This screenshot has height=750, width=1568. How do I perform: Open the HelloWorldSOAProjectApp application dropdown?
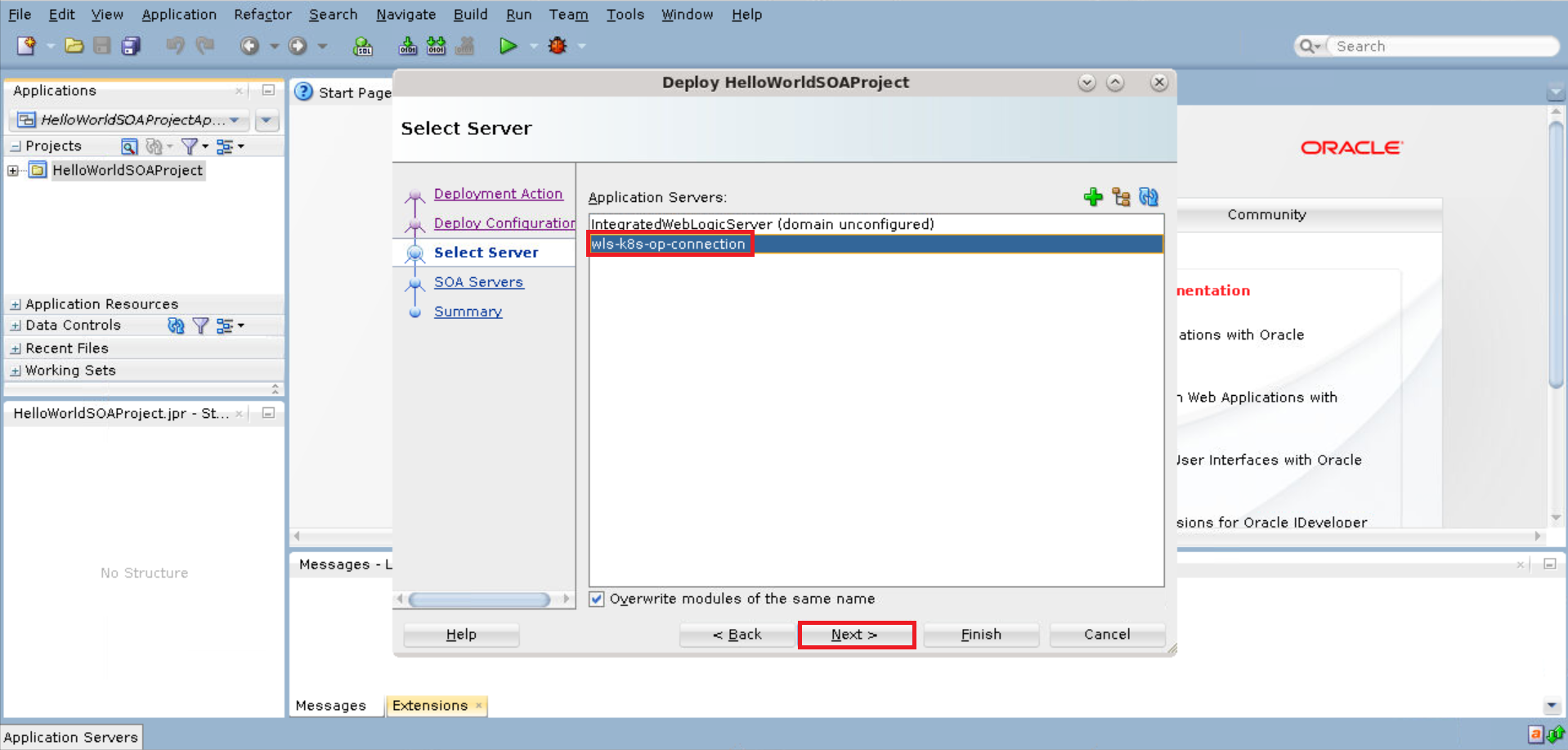(129, 120)
